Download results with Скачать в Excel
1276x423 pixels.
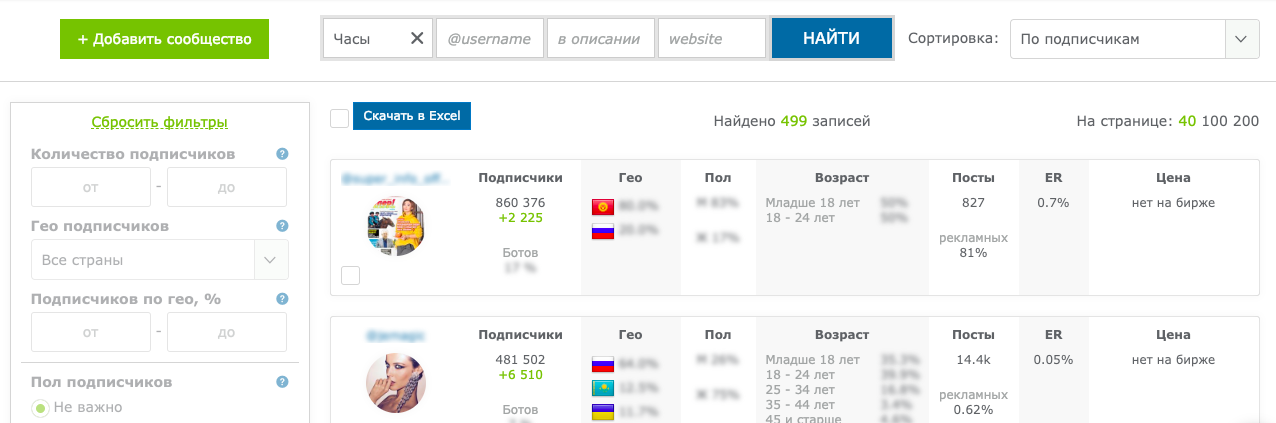click(x=411, y=116)
